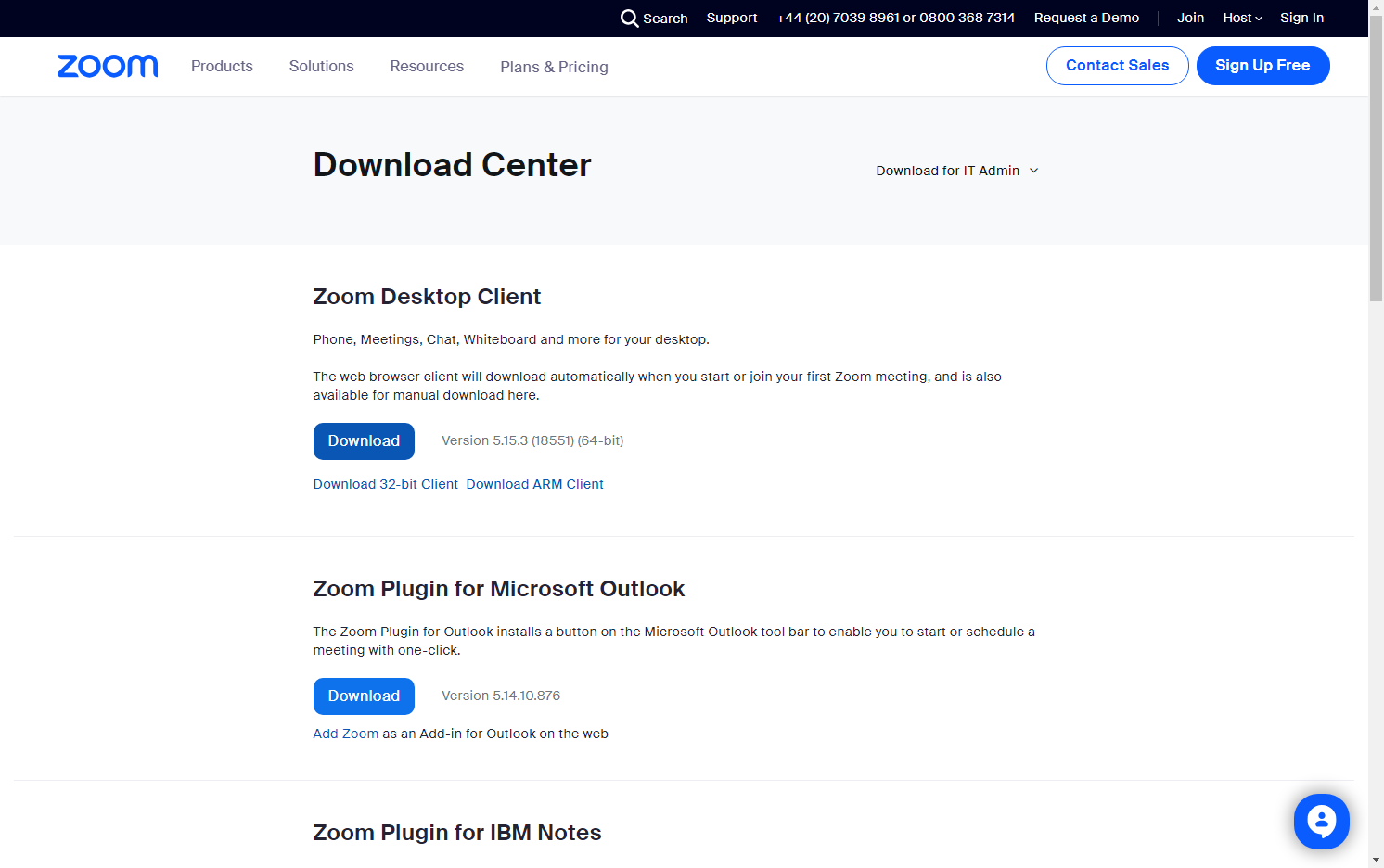
Task: Click the scrollbar down arrow
Action: 1377,860
